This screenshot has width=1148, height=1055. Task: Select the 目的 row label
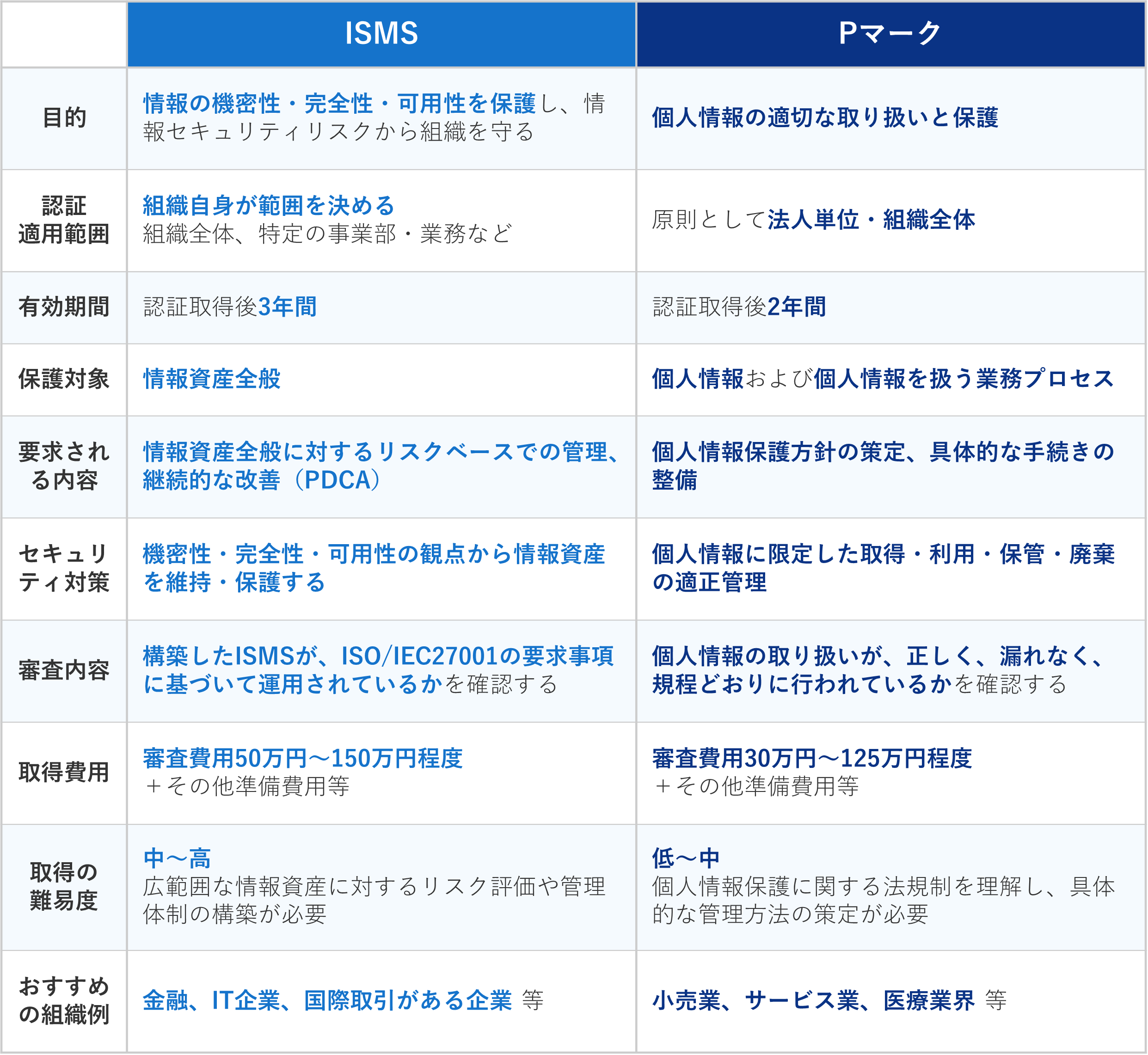(x=64, y=117)
